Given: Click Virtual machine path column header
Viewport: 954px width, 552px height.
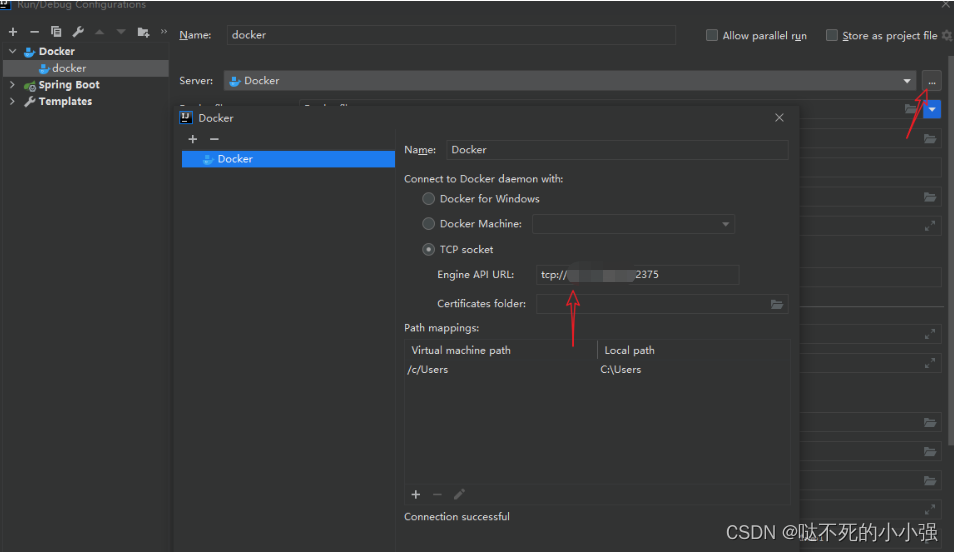Looking at the screenshot, I should coord(461,351).
